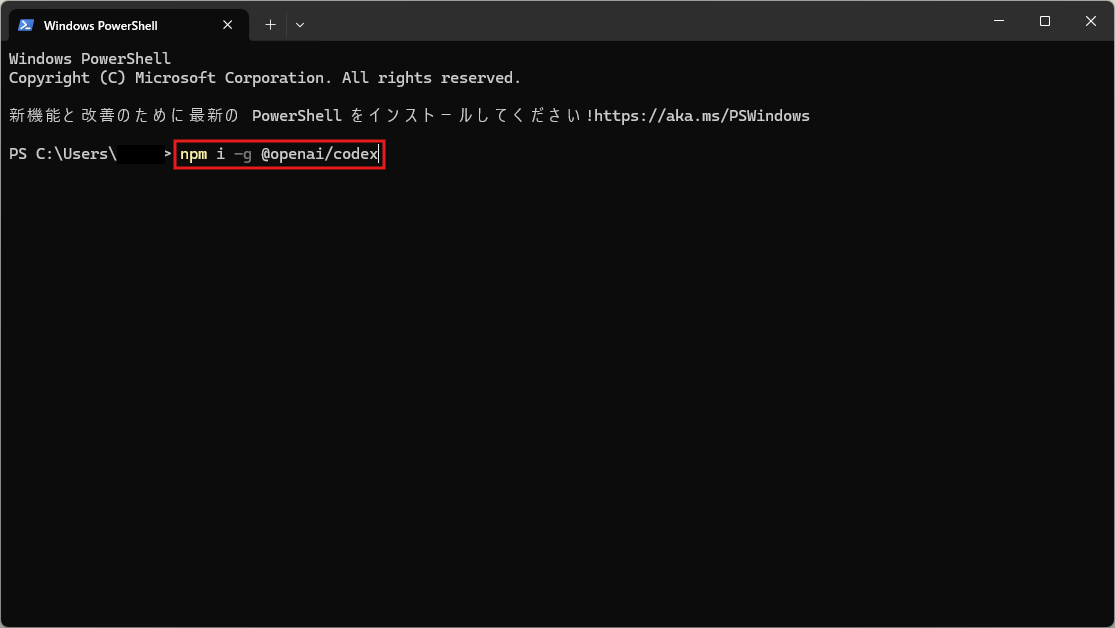Maximize the terminal window
The width and height of the screenshot is (1115, 628).
coord(1045,21)
